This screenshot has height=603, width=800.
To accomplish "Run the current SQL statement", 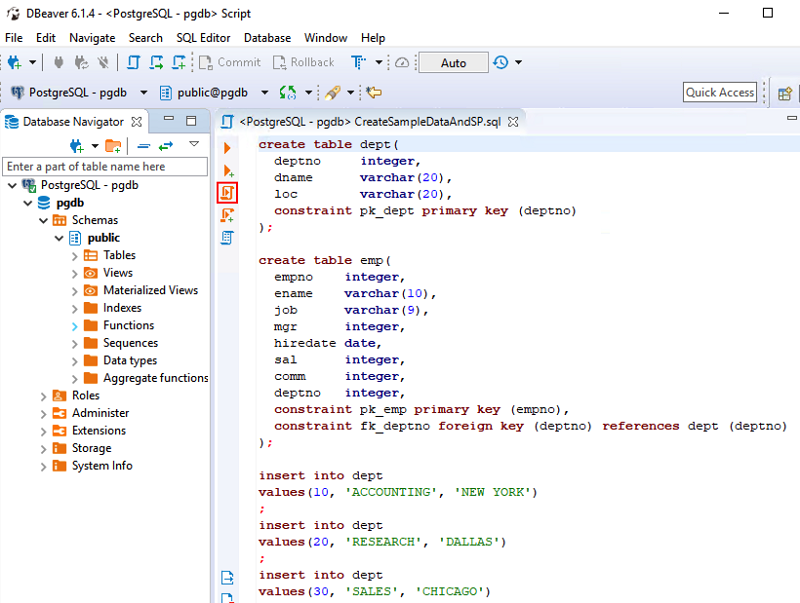I will [227, 147].
